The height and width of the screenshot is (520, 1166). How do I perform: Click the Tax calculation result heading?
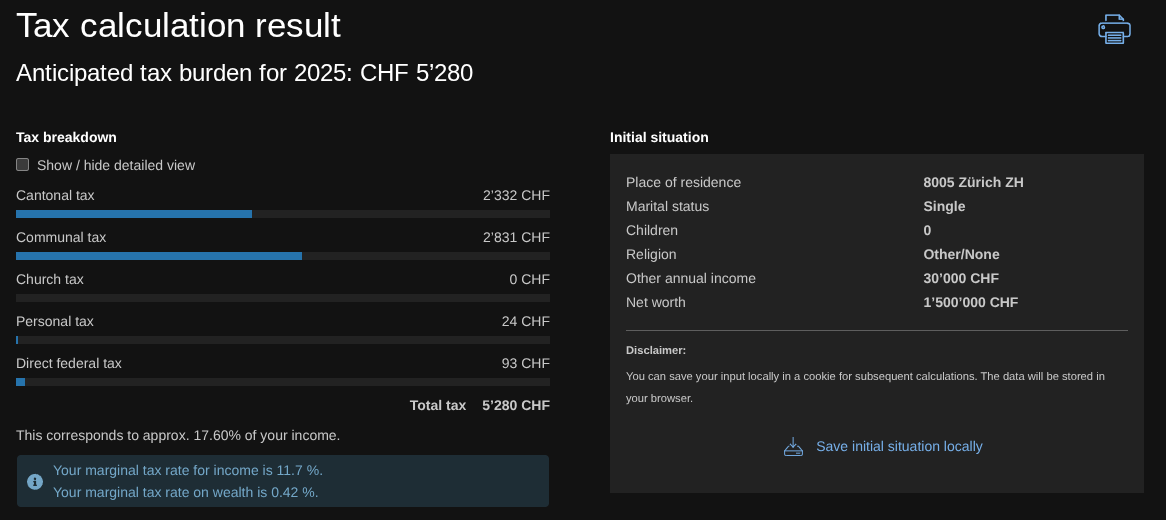[x=178, y=25]
